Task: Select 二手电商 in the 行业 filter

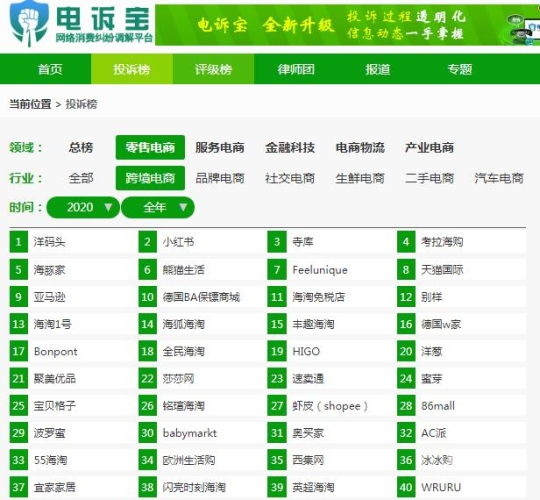Action: [429, 178]
